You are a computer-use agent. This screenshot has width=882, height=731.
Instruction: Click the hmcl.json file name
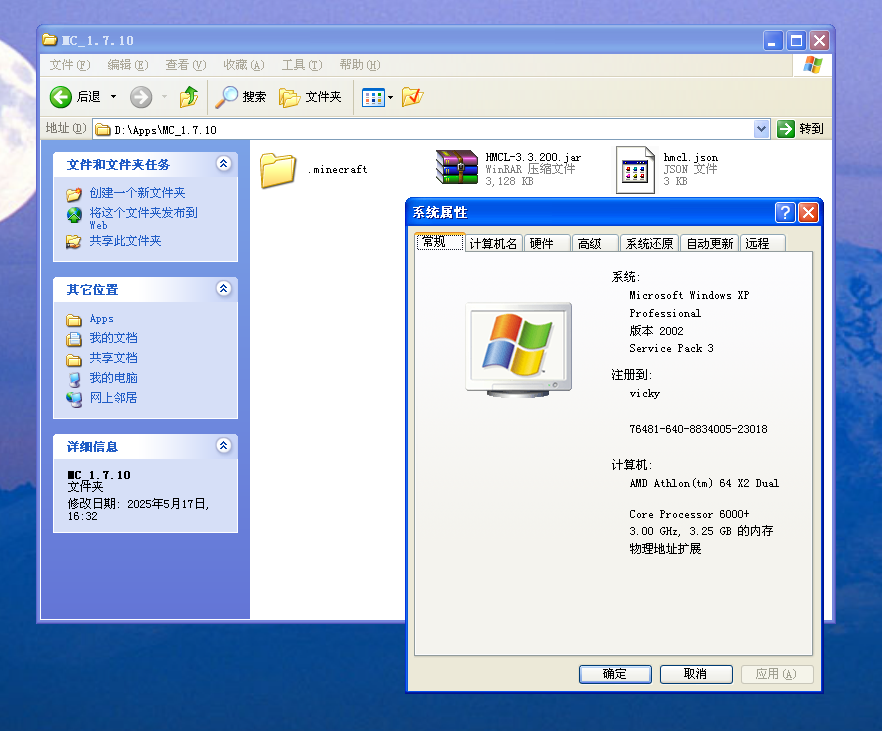pos(691,157)
